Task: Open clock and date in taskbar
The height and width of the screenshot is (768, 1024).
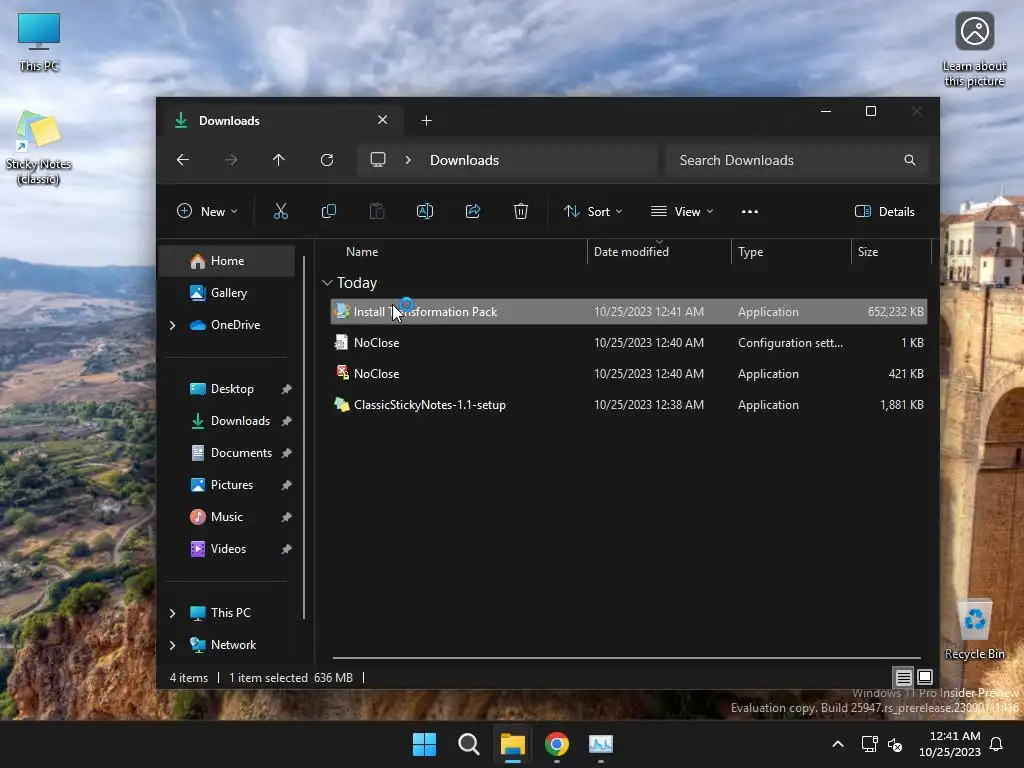Action: pyautogui.click(x=950, y=744)
